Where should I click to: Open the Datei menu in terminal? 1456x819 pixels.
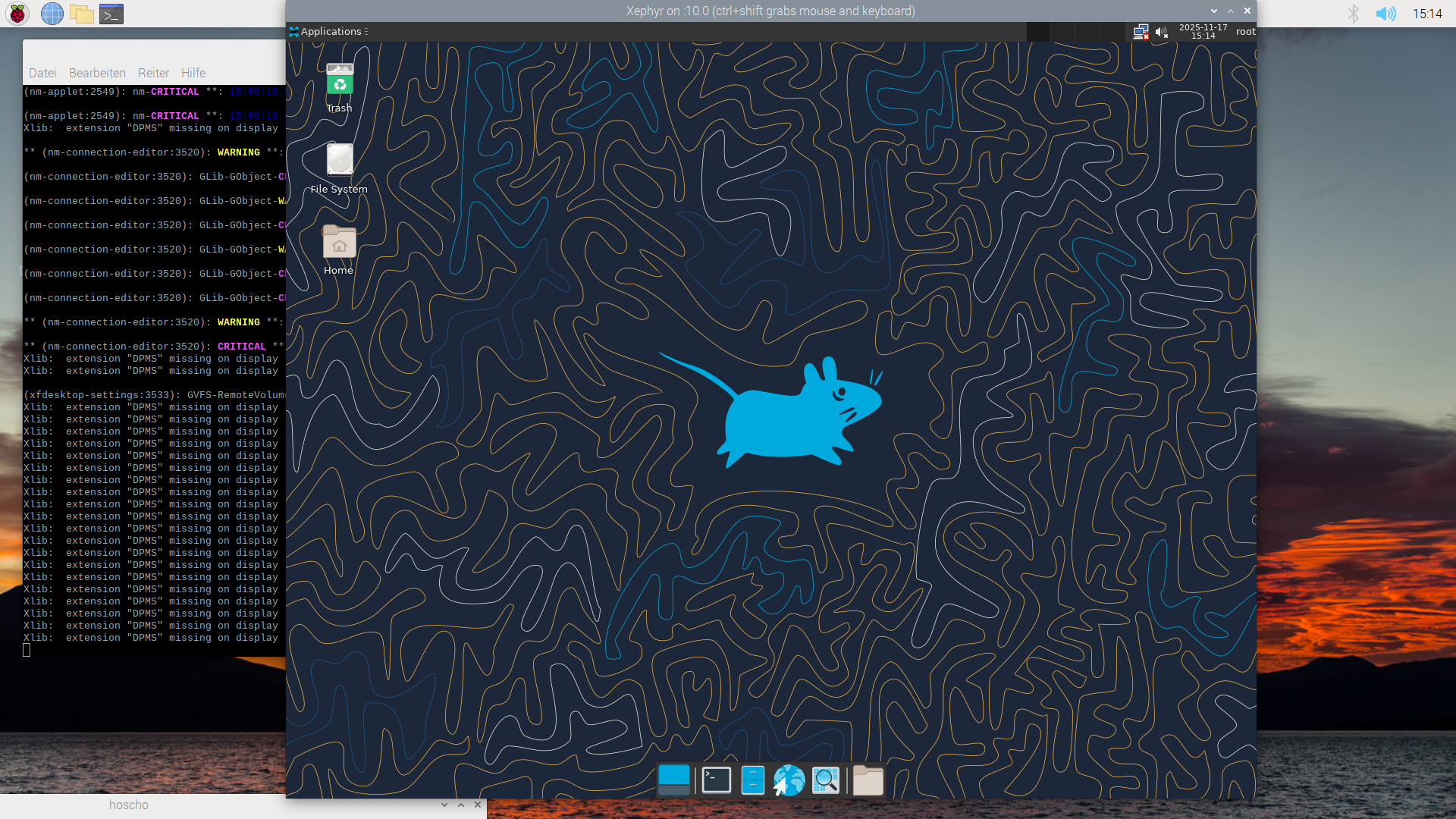click(42, 73)
